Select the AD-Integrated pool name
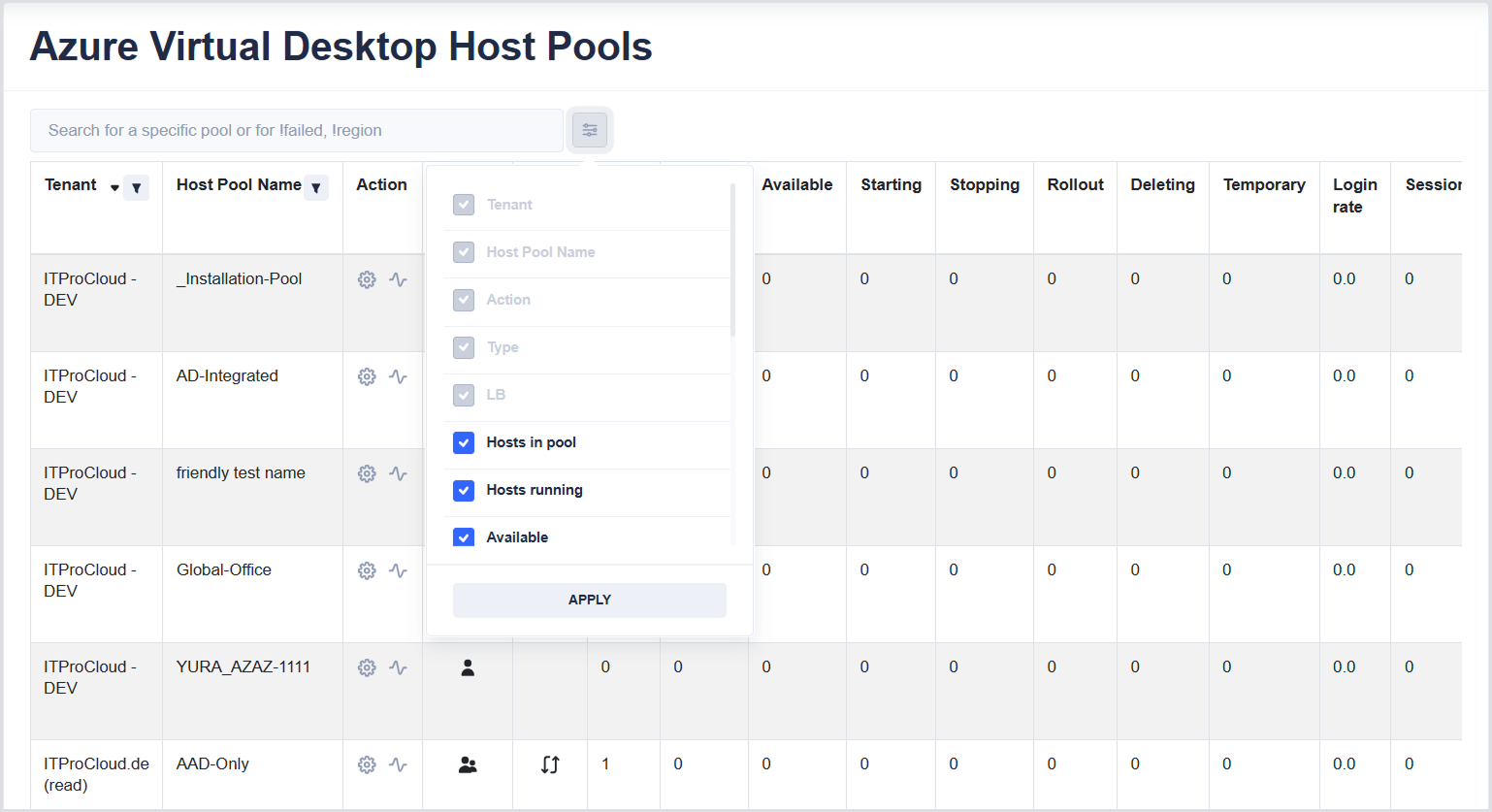 (x=227, y=375)
